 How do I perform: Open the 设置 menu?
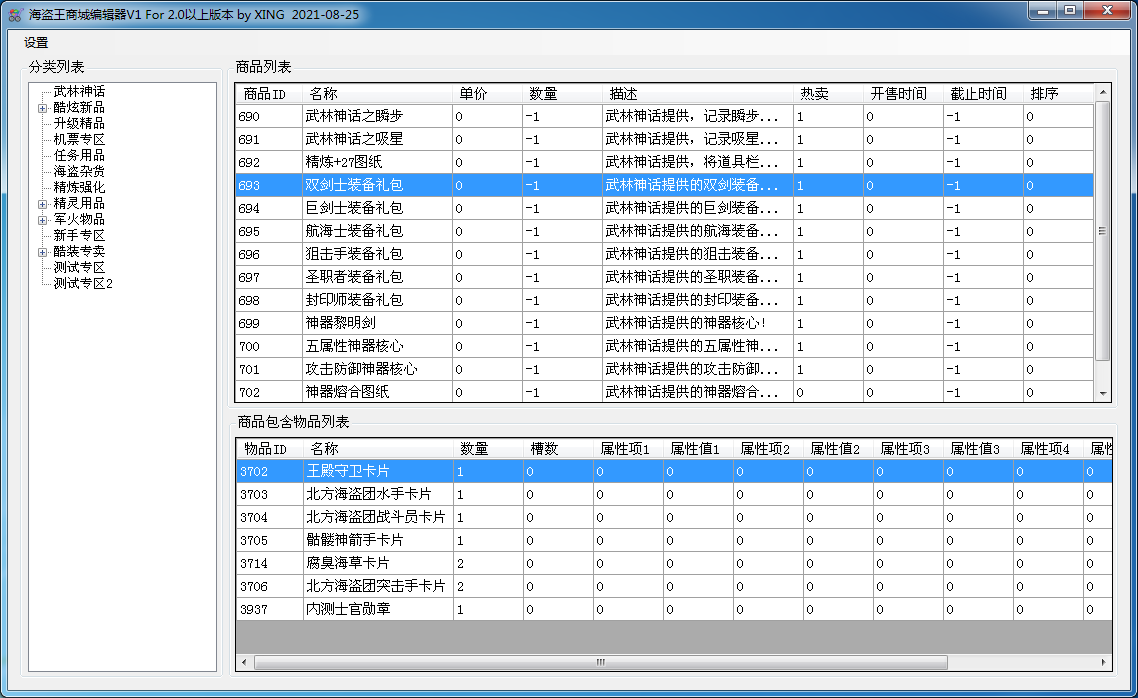click(x=36, y=43)
